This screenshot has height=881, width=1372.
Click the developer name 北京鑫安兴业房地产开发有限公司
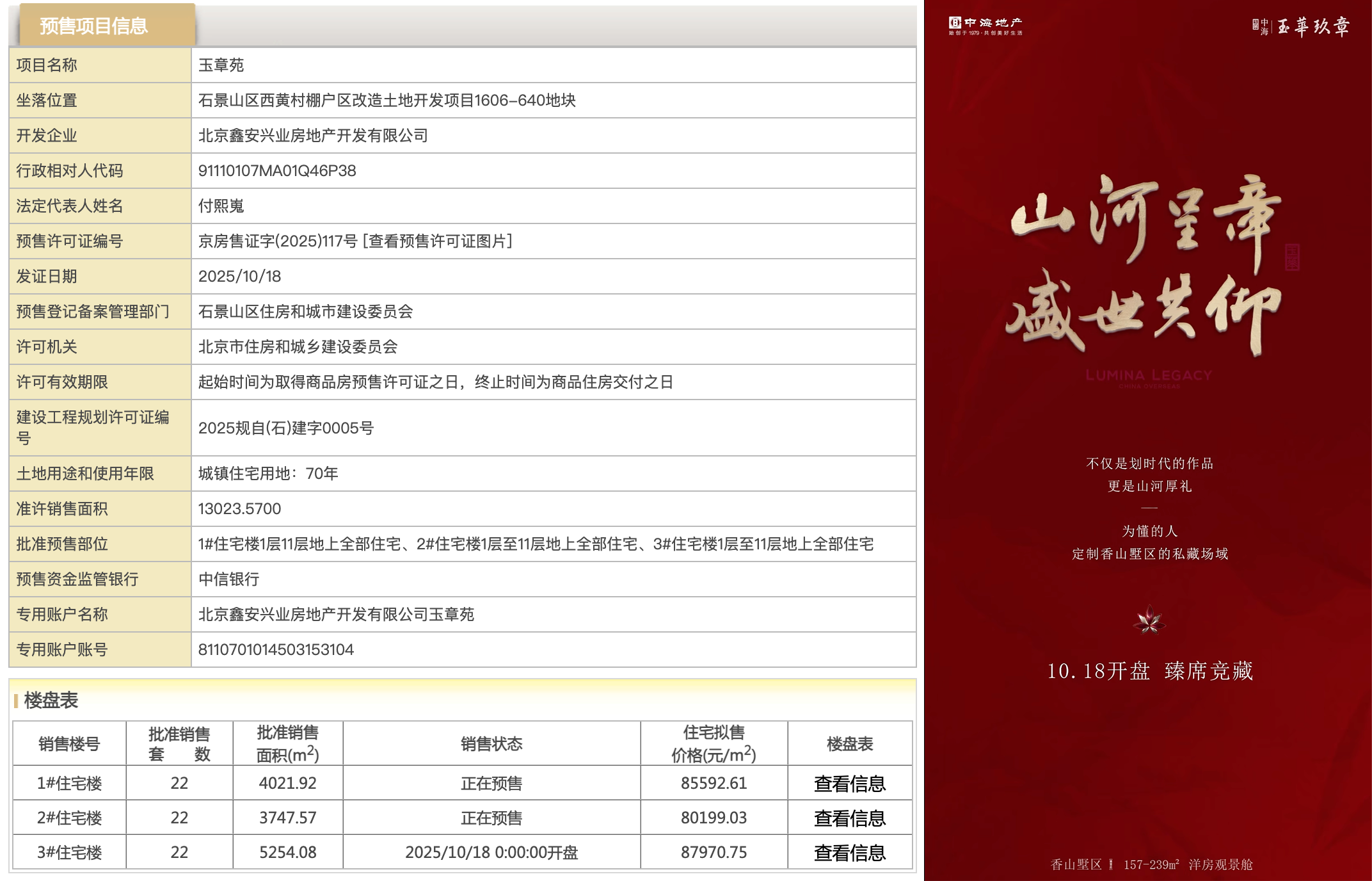(x=313, y=136)
